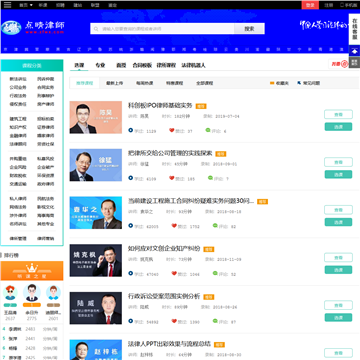Click play-count icon on 科创板IPO course

tap(131, 130)
